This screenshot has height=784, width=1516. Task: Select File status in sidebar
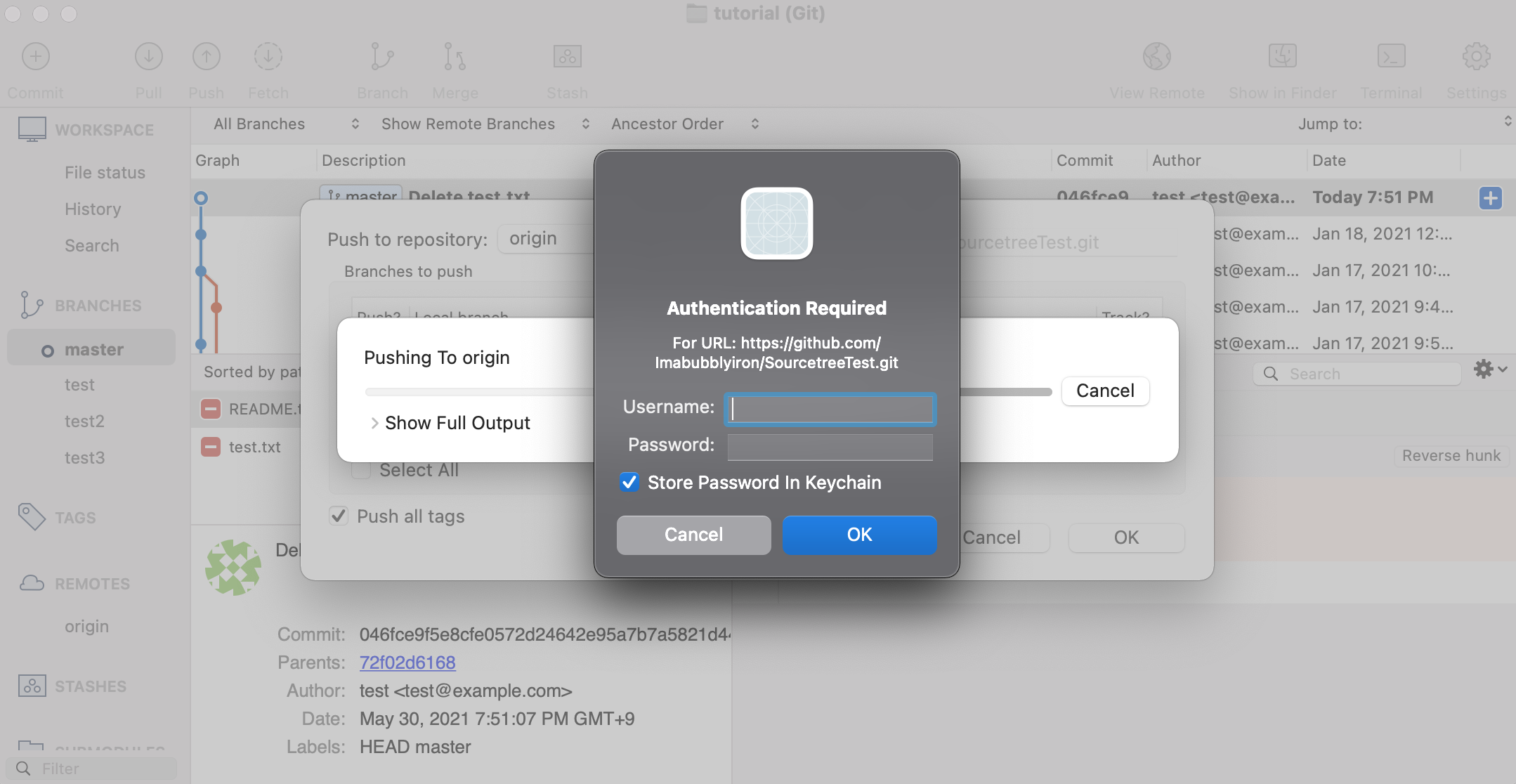click(105, 173)
